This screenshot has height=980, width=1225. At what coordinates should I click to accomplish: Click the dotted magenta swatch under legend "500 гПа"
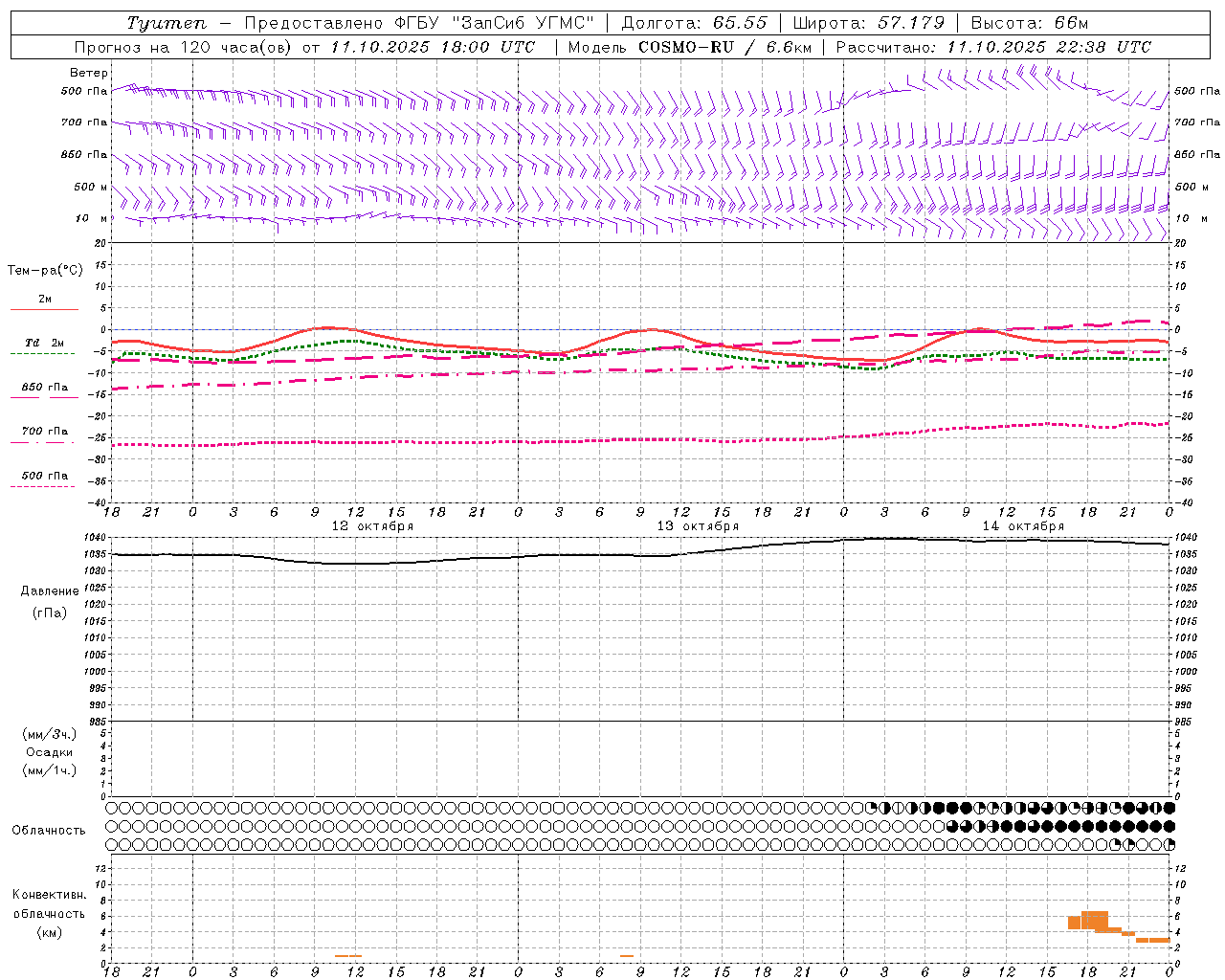pyautogui.click(x=42, y=487)
